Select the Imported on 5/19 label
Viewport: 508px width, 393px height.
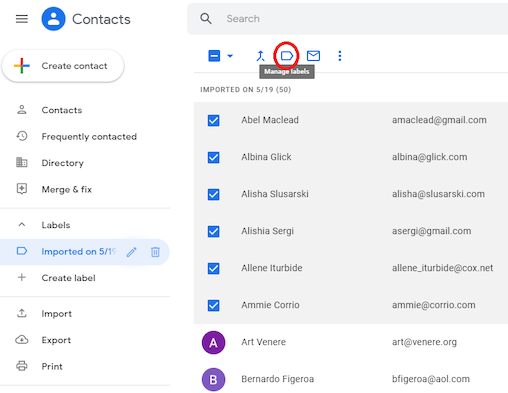click(x=78, y=252)
